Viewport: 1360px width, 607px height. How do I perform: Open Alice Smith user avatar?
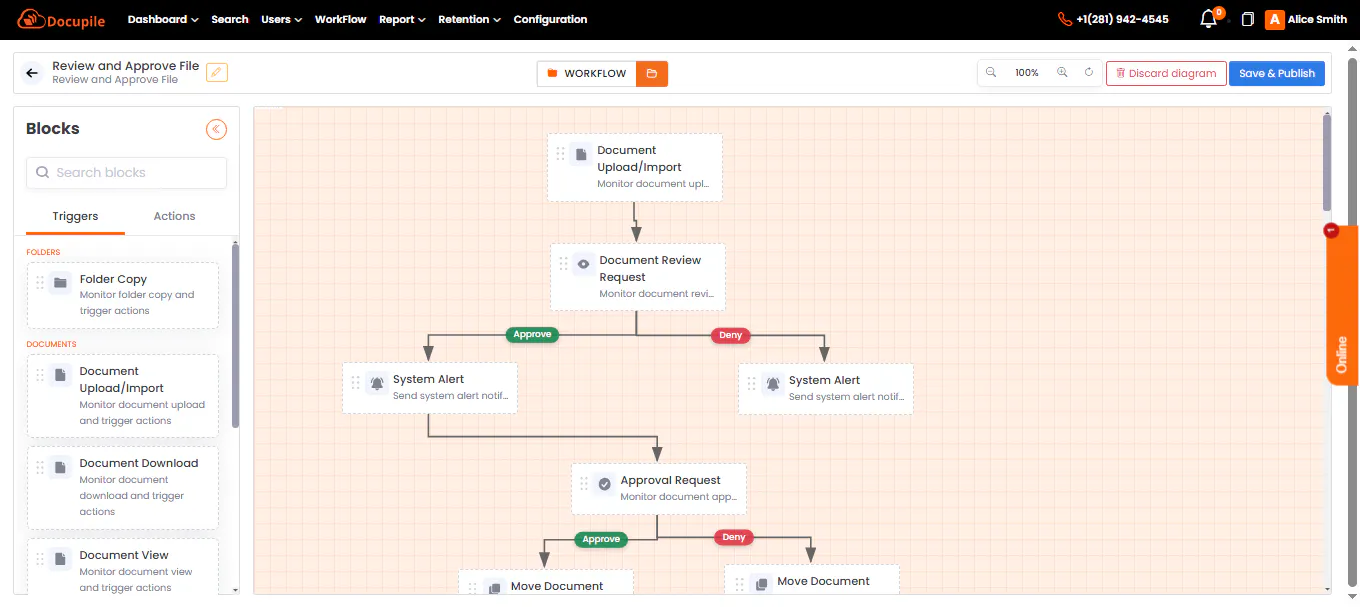pos(1274,19)
